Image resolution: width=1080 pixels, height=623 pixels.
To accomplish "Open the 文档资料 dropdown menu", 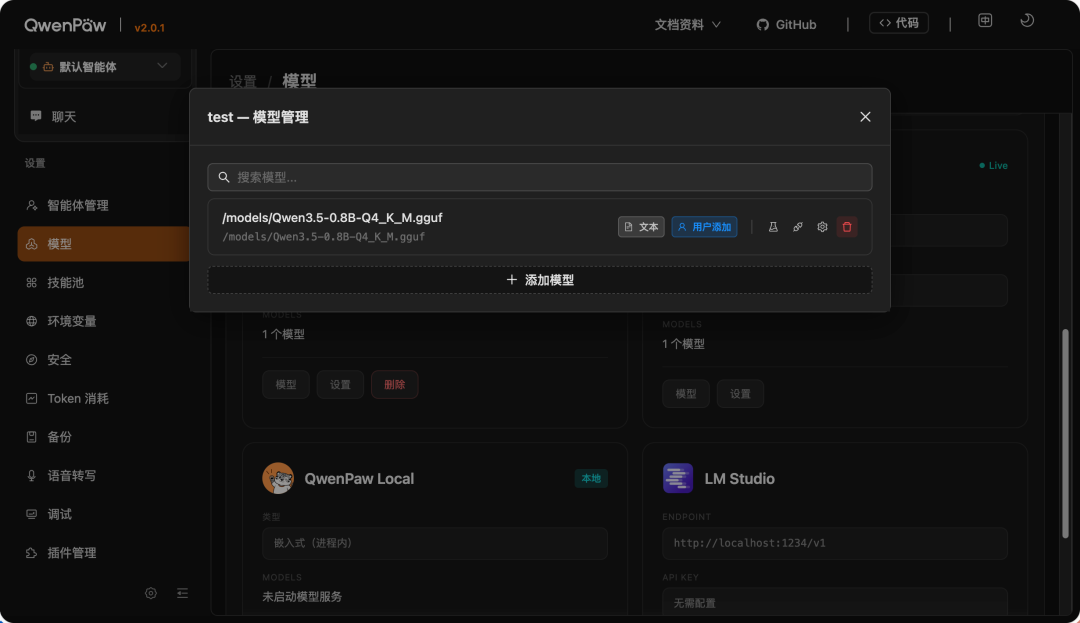I will point(687,25).
